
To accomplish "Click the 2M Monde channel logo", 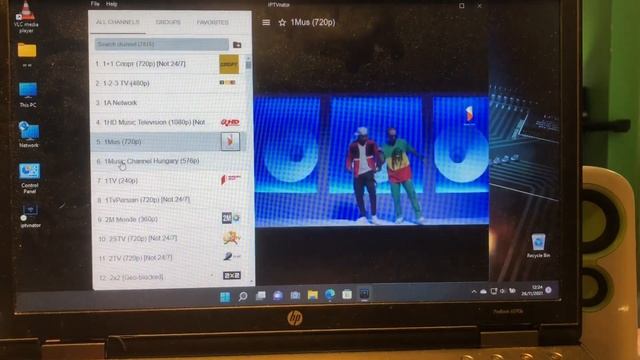I will [x=231, y=218].
